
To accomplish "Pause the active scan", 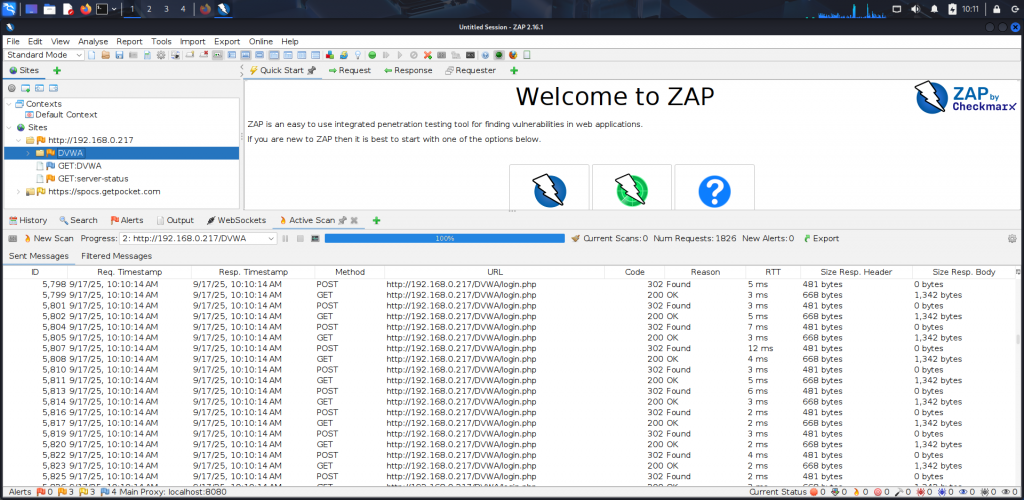I will (x=285, y=239).
